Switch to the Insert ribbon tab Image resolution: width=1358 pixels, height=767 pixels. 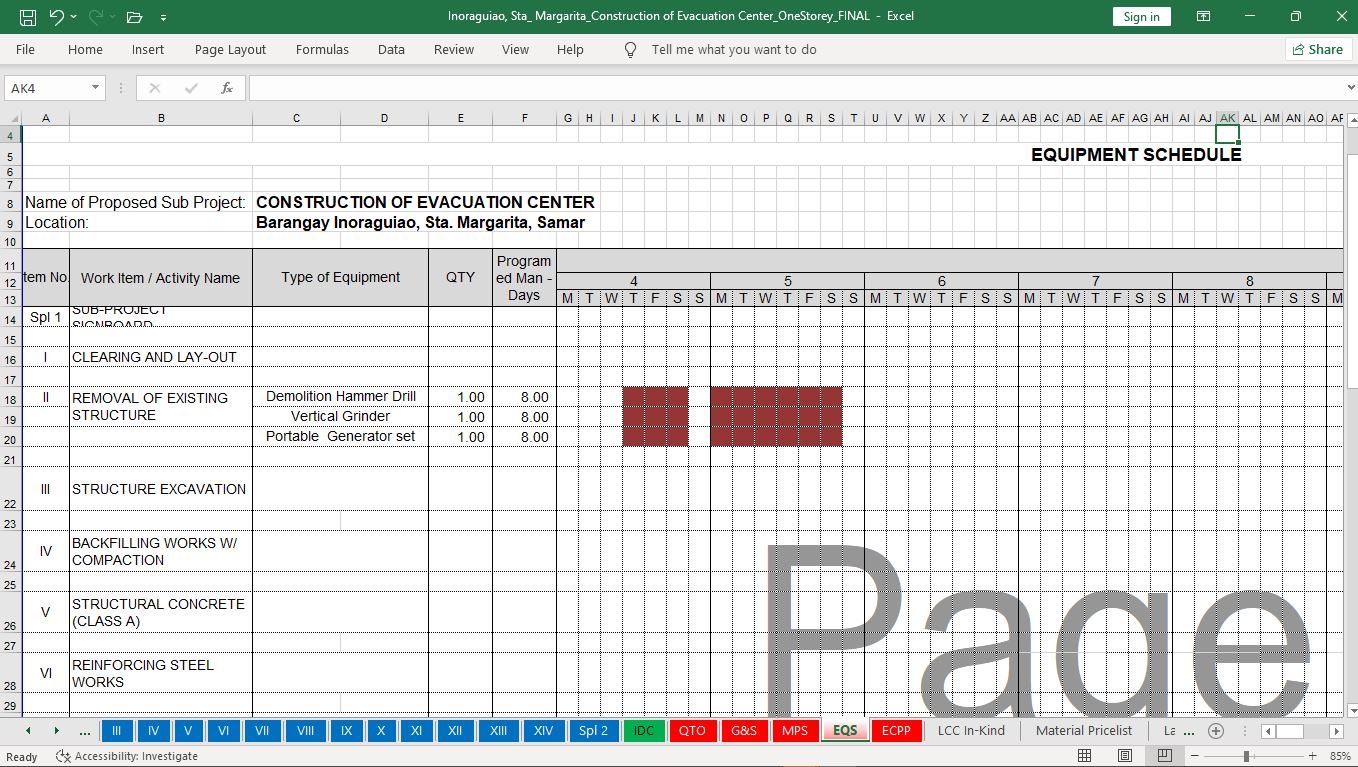point(148,50)
